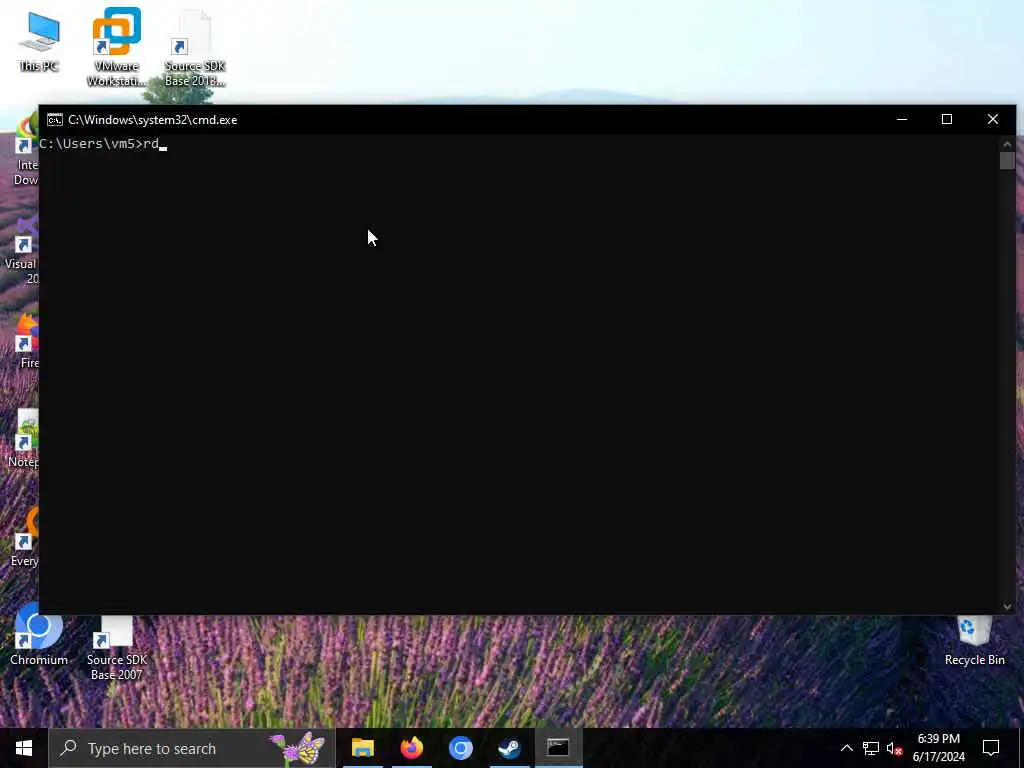Click the muted volume tray icon
This screenshot has width=1024, height=768.
click(x=894, y=748)
